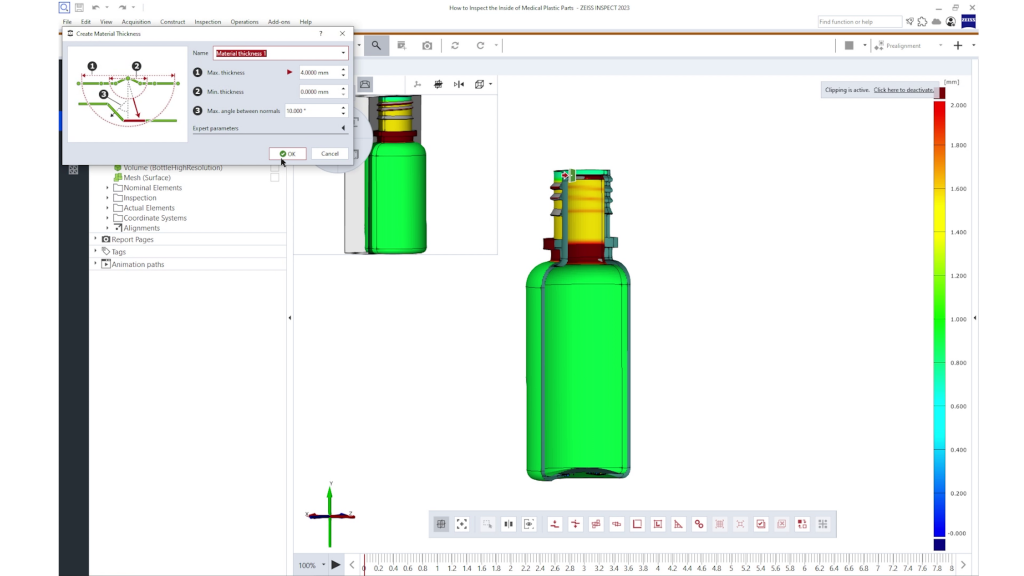Open the Construct menu
This screenshot has height=576, width=1024.
coord(172,22)
